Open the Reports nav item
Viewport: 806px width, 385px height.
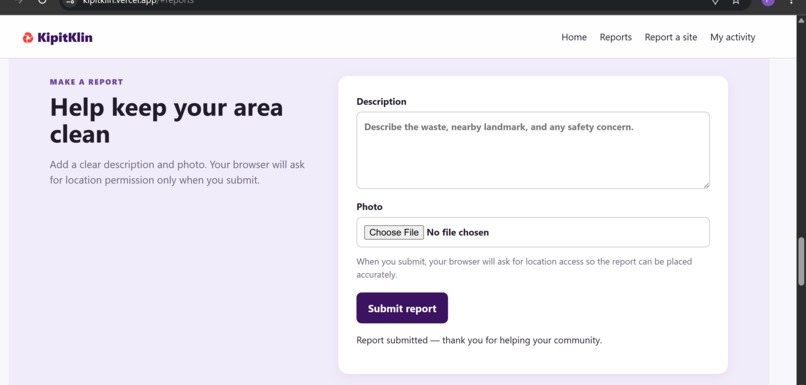pos(615,37)
